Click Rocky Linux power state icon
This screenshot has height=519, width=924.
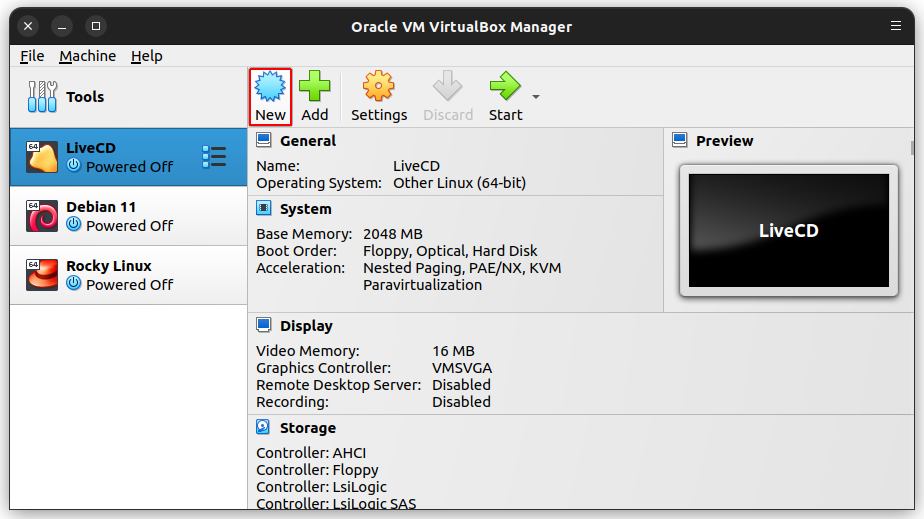pos(74,283)
